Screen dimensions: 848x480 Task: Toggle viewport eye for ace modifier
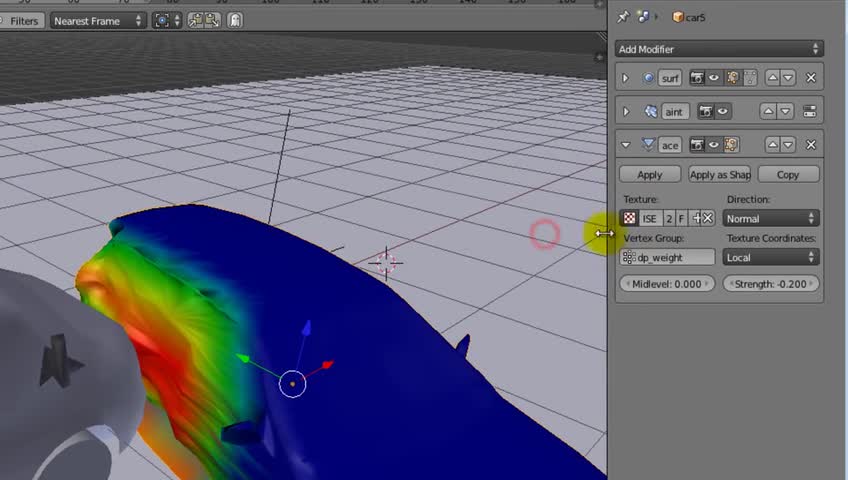(x=714, y=145)
